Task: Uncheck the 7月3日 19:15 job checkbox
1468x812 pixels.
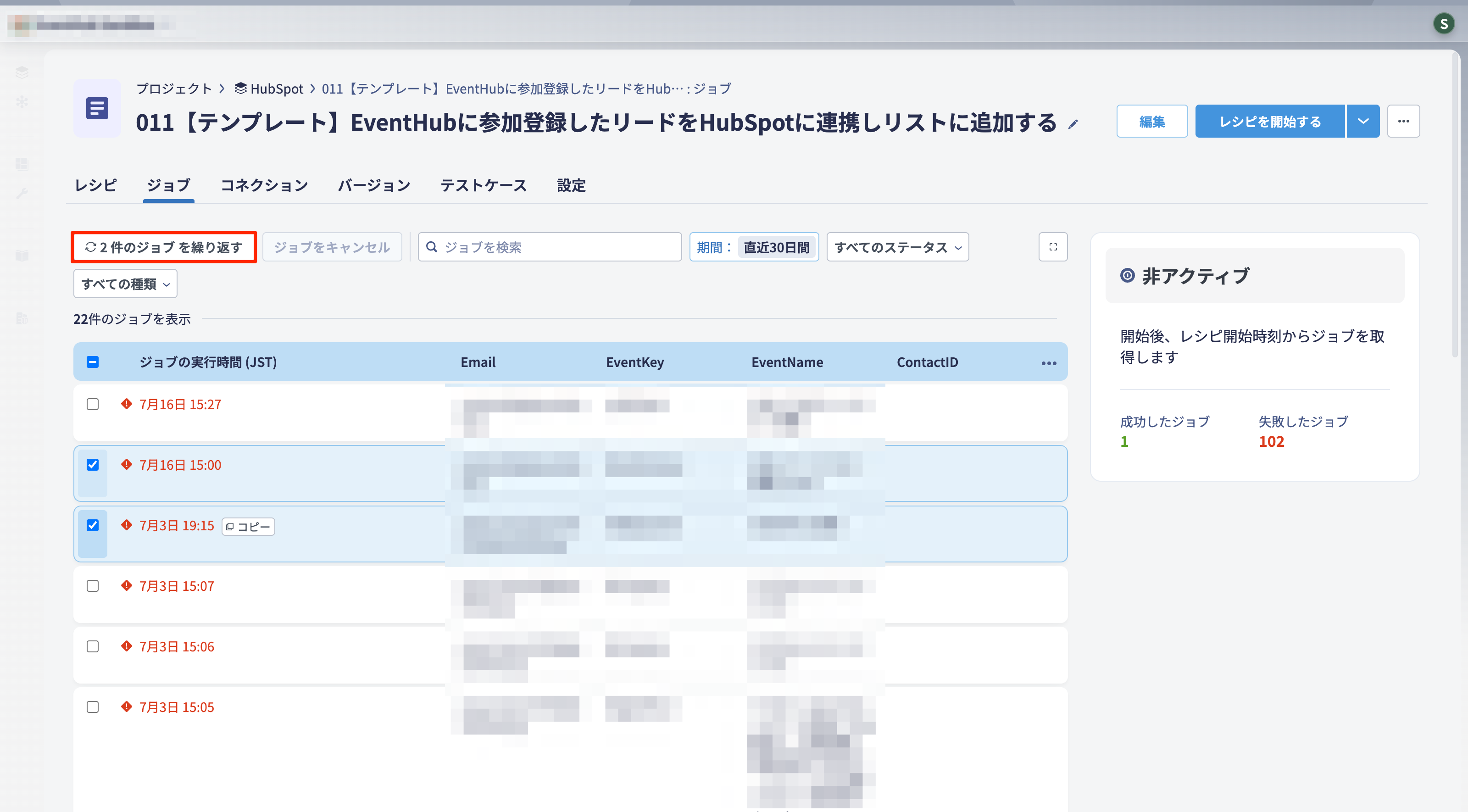Action: click(x=92, y=525)
